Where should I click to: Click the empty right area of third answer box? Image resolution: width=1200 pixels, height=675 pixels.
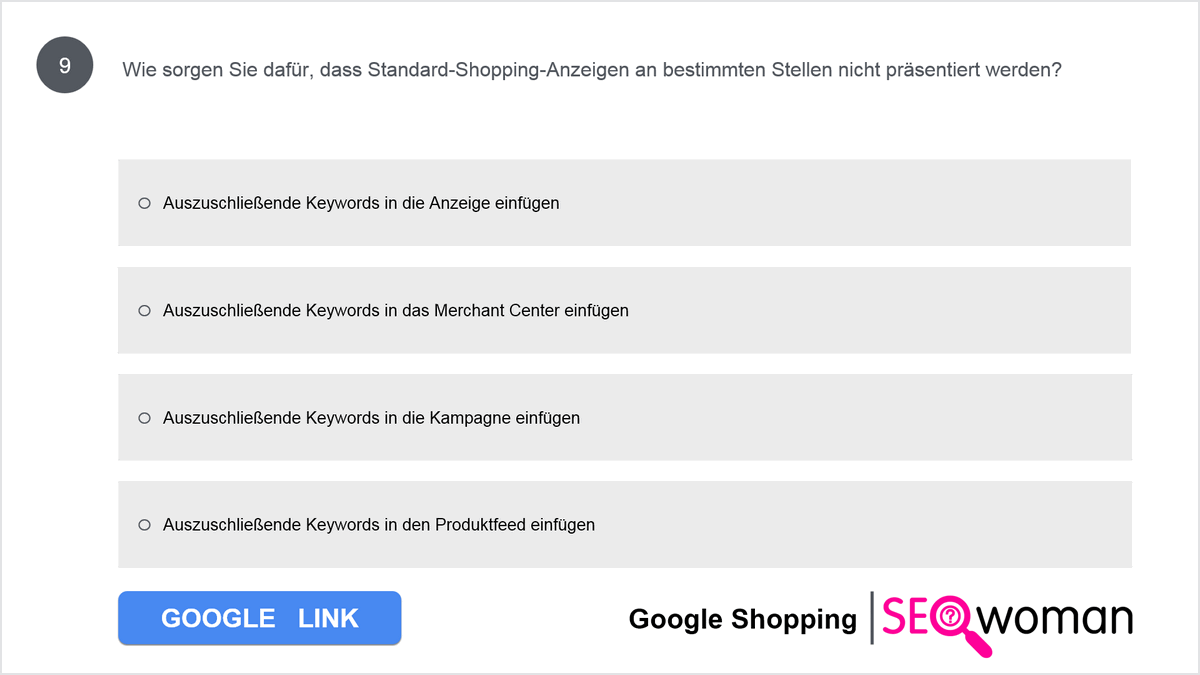coord(900,417)
